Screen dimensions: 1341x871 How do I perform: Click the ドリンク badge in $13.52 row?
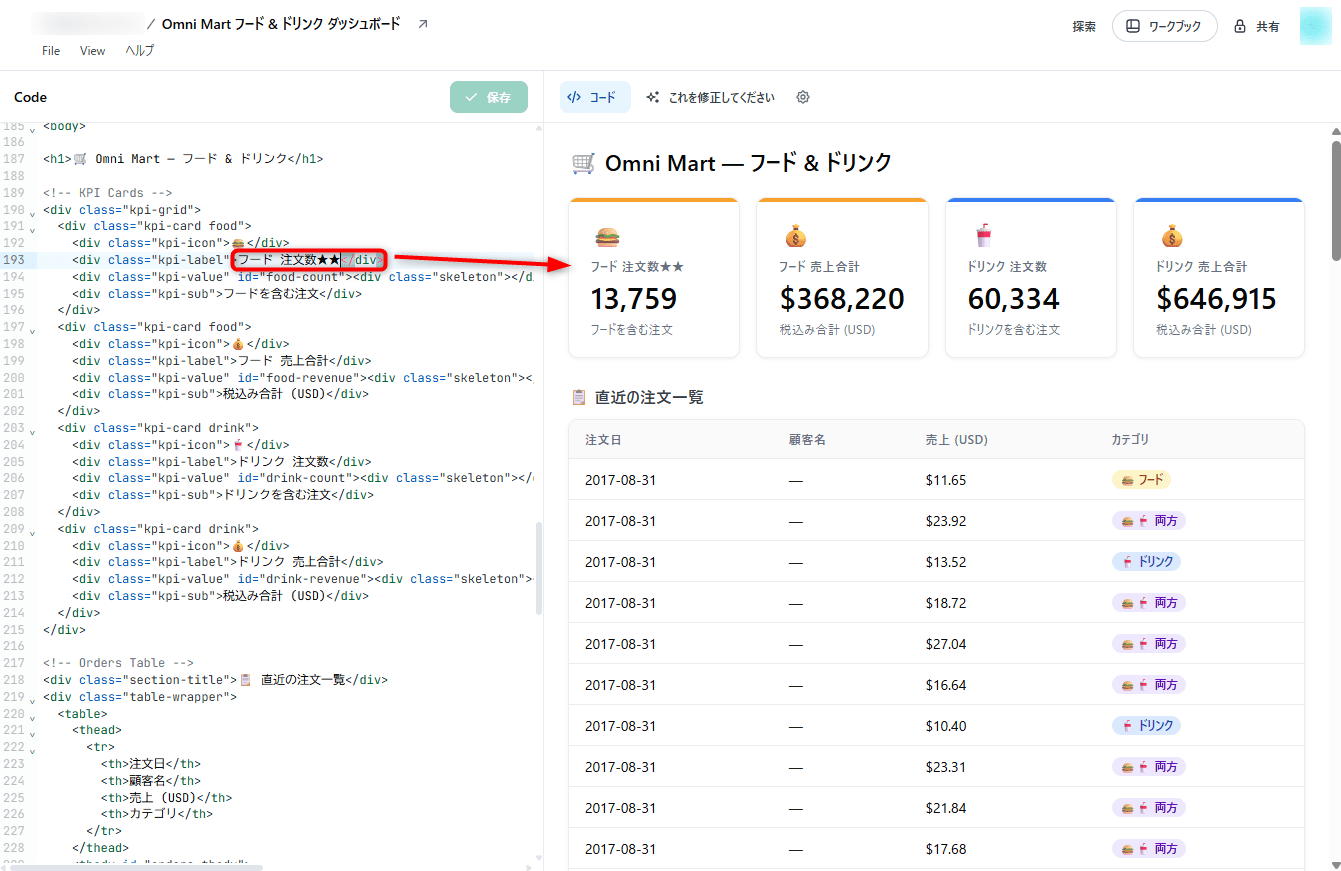pyautogui.click(x=1146, y=562)
